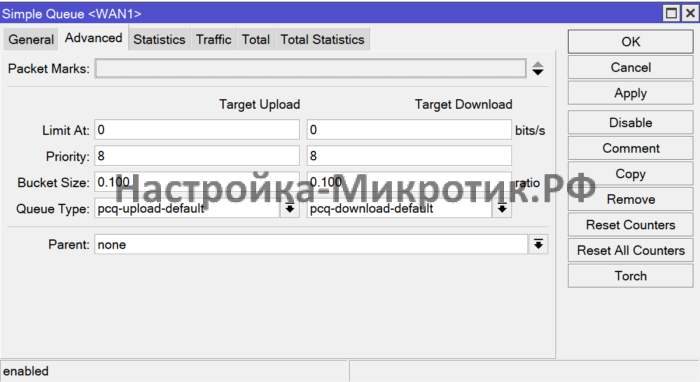
Task: Click Reset All Counters
Action: click(630, 250)
